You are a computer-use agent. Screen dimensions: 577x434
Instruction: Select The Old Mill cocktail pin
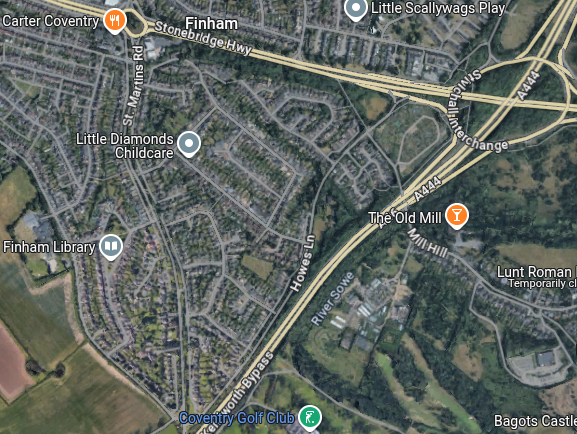[457, 216]
